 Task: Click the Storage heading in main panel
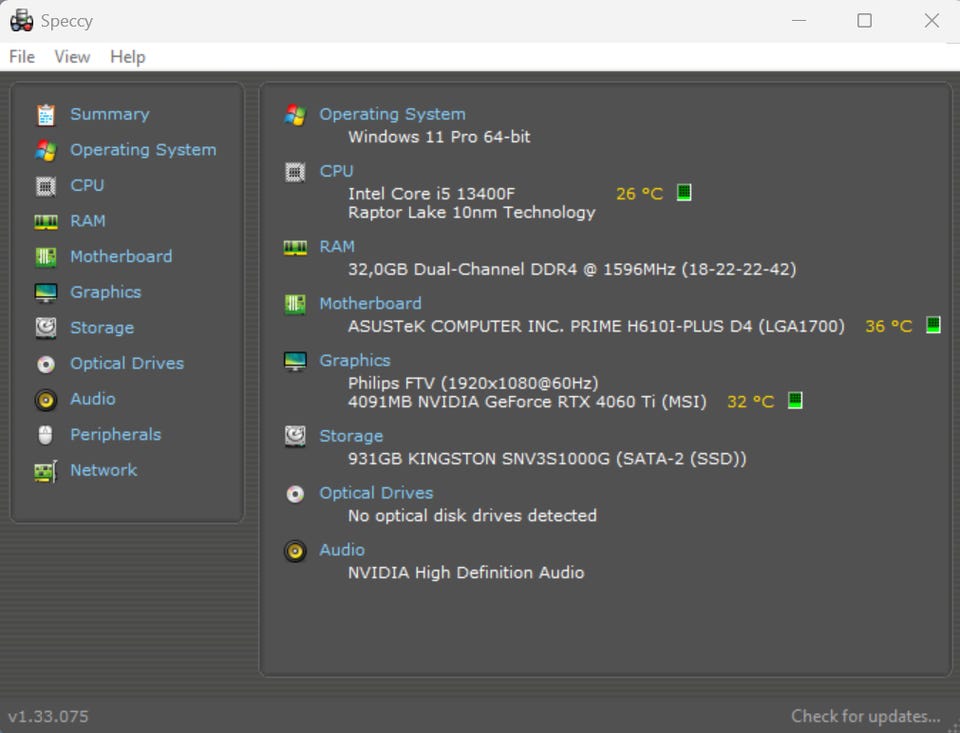[351, 436]
